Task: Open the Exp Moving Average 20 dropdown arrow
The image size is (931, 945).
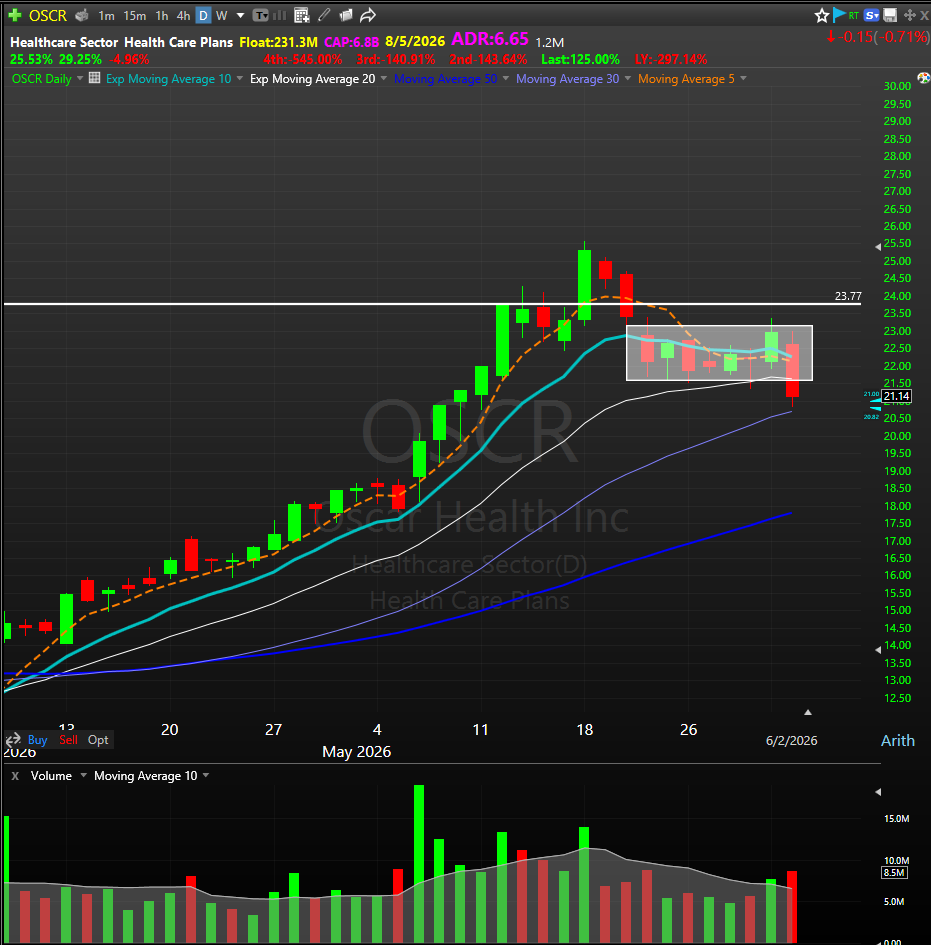Action: point(384,78)
